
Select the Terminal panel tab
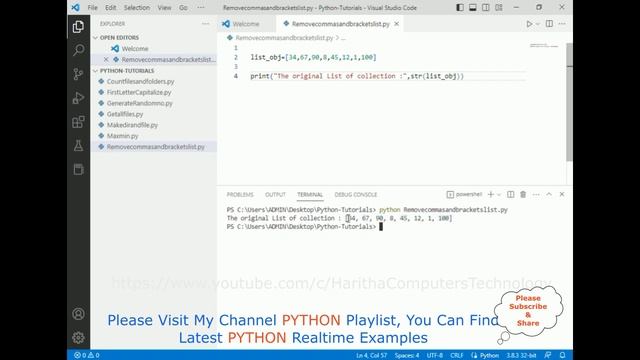pos(310,195)
